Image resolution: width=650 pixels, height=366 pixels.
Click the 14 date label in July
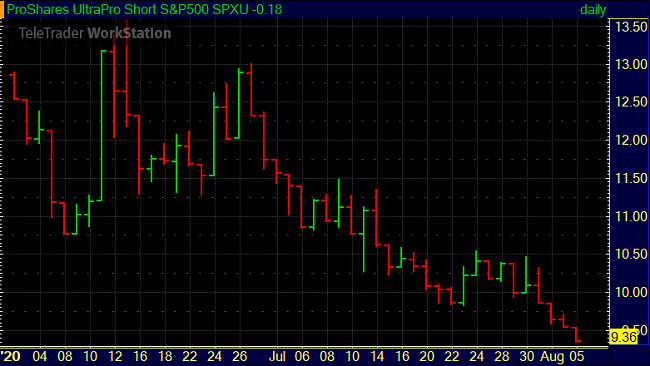[377, 356]
